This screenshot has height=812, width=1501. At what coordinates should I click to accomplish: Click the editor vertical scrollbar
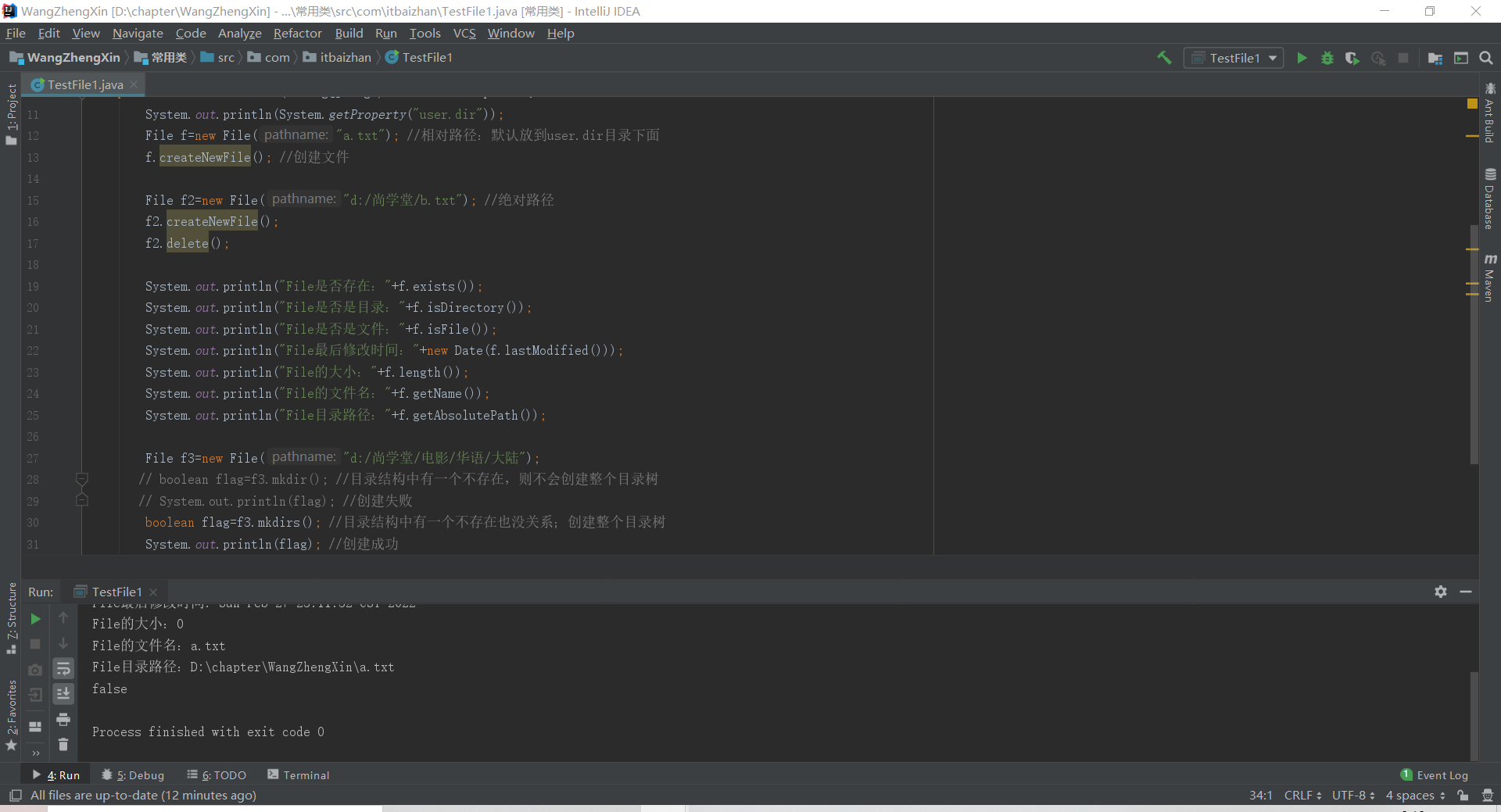point(1474,344)
